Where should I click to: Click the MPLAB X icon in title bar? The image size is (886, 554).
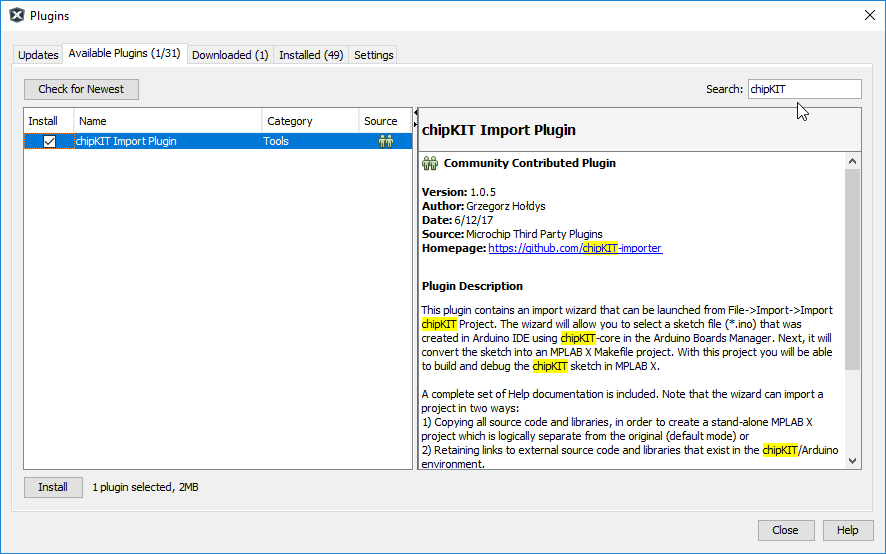click(17, 16)
